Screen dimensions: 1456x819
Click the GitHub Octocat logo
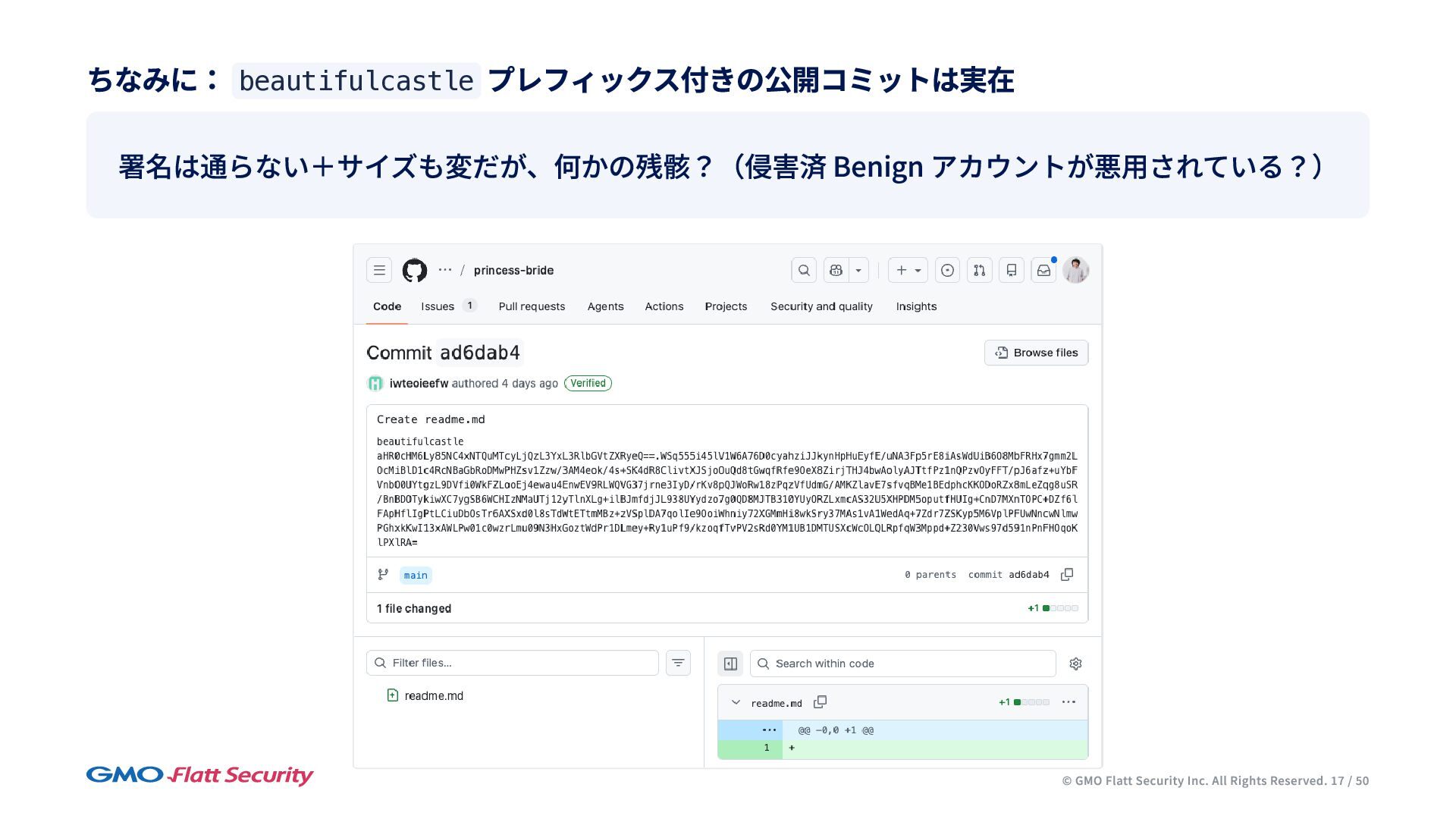pyautogui.click(x=414, y=270)
